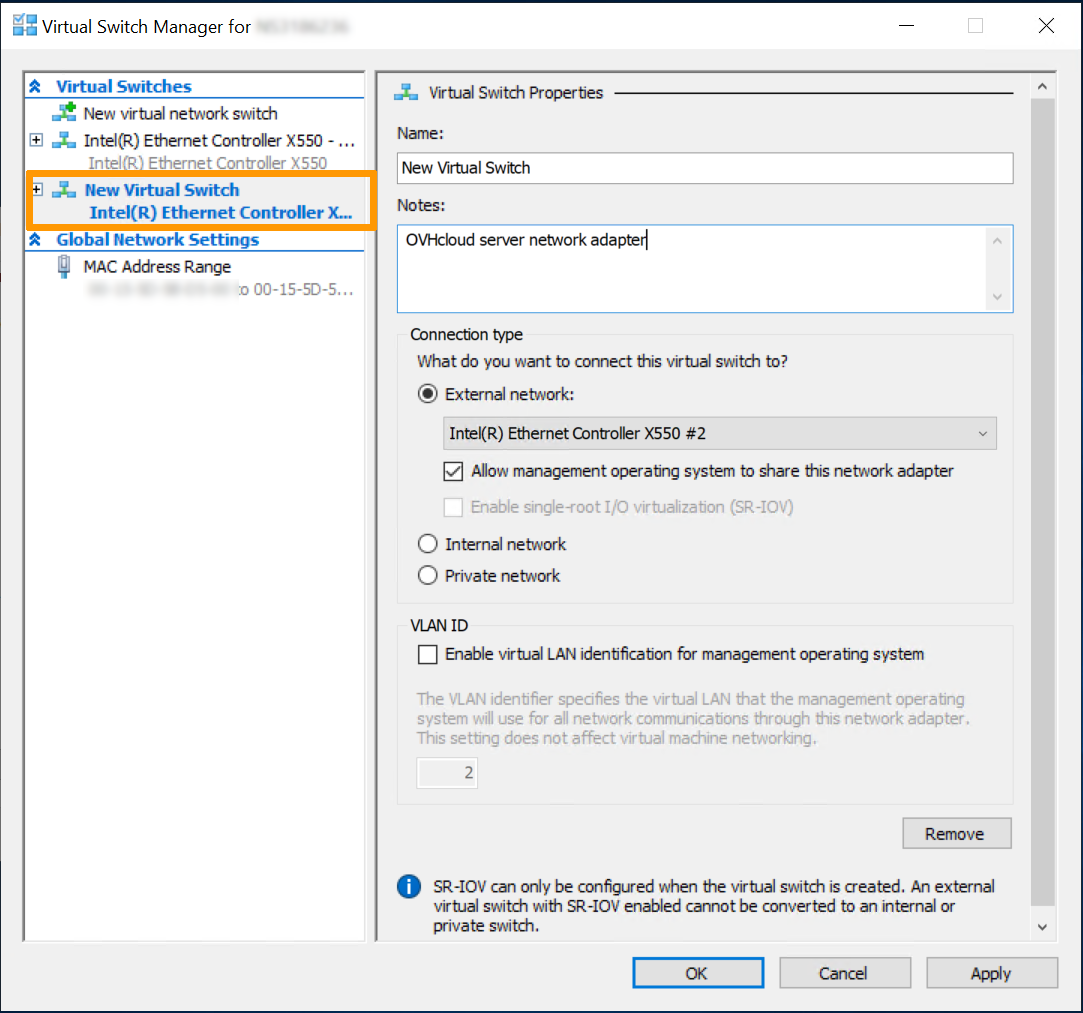Click into the Name text field
This screenshot has width=1083, height=1013.
tap(705, 168)
